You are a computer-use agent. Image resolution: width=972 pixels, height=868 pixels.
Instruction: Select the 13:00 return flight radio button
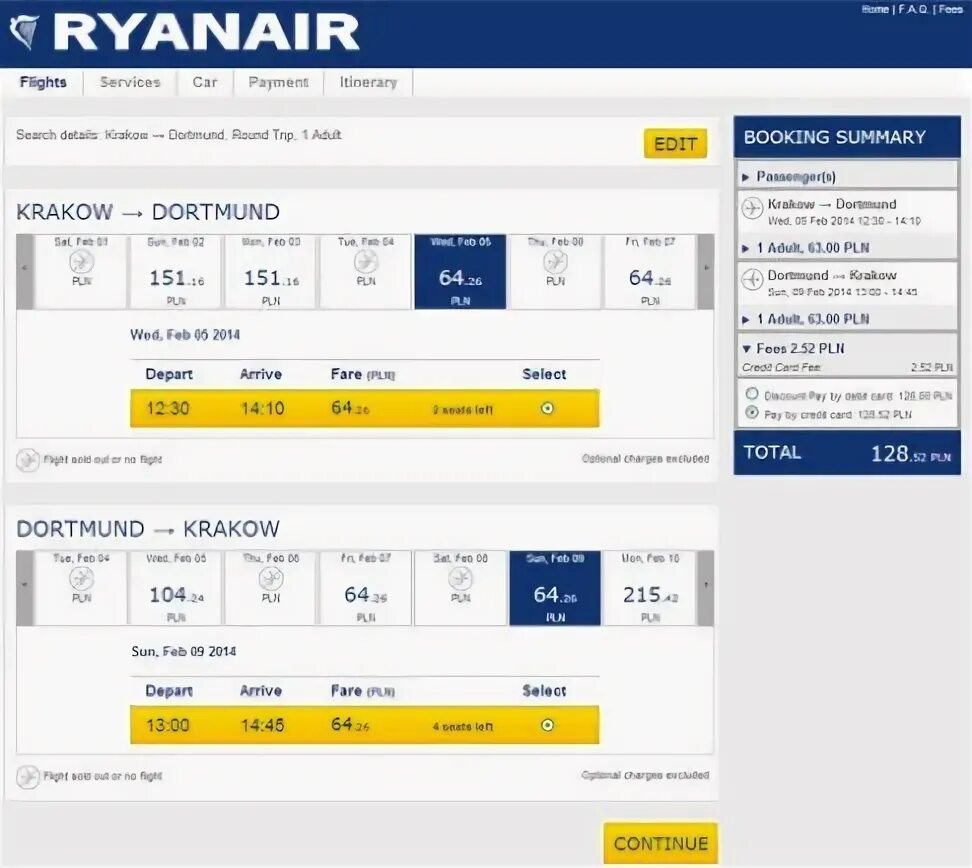pos(547,725)
